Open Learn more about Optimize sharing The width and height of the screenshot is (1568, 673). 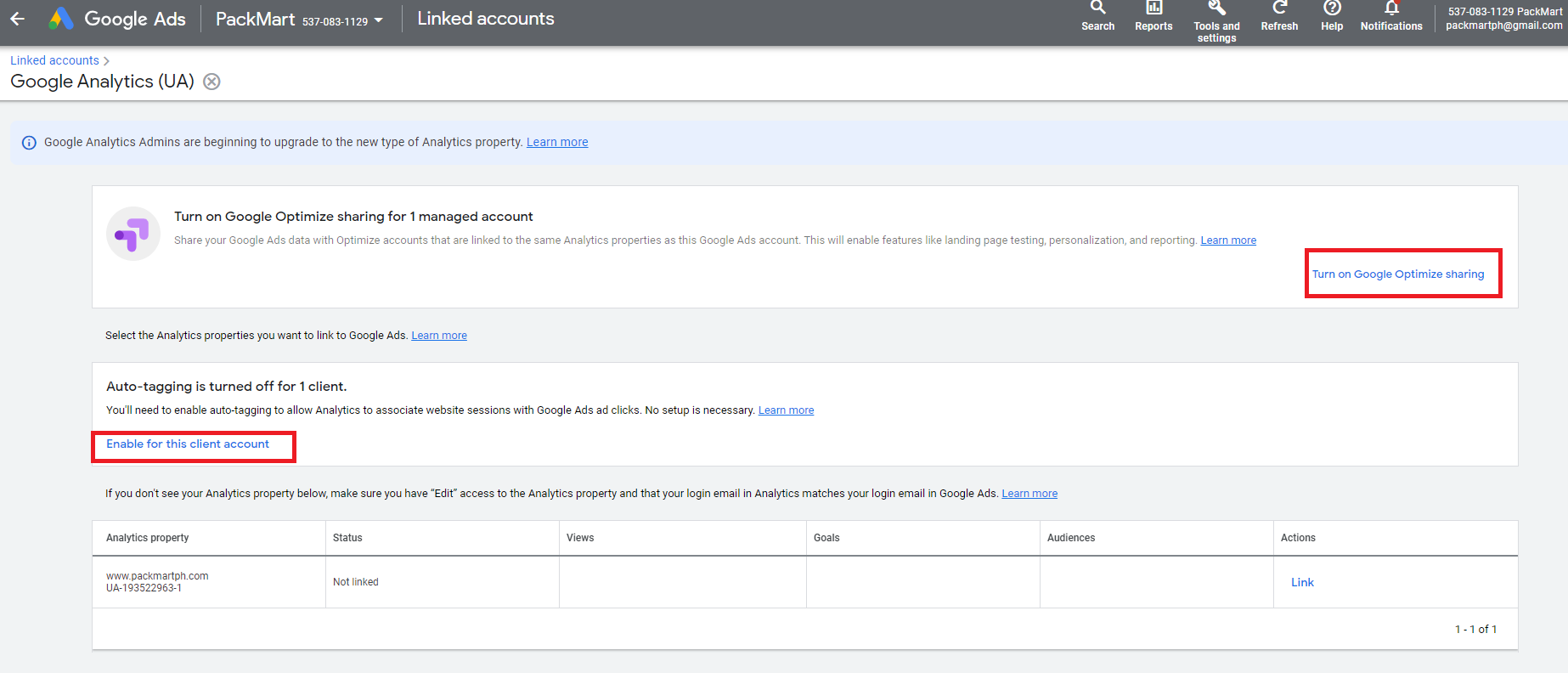[1228, 240]
